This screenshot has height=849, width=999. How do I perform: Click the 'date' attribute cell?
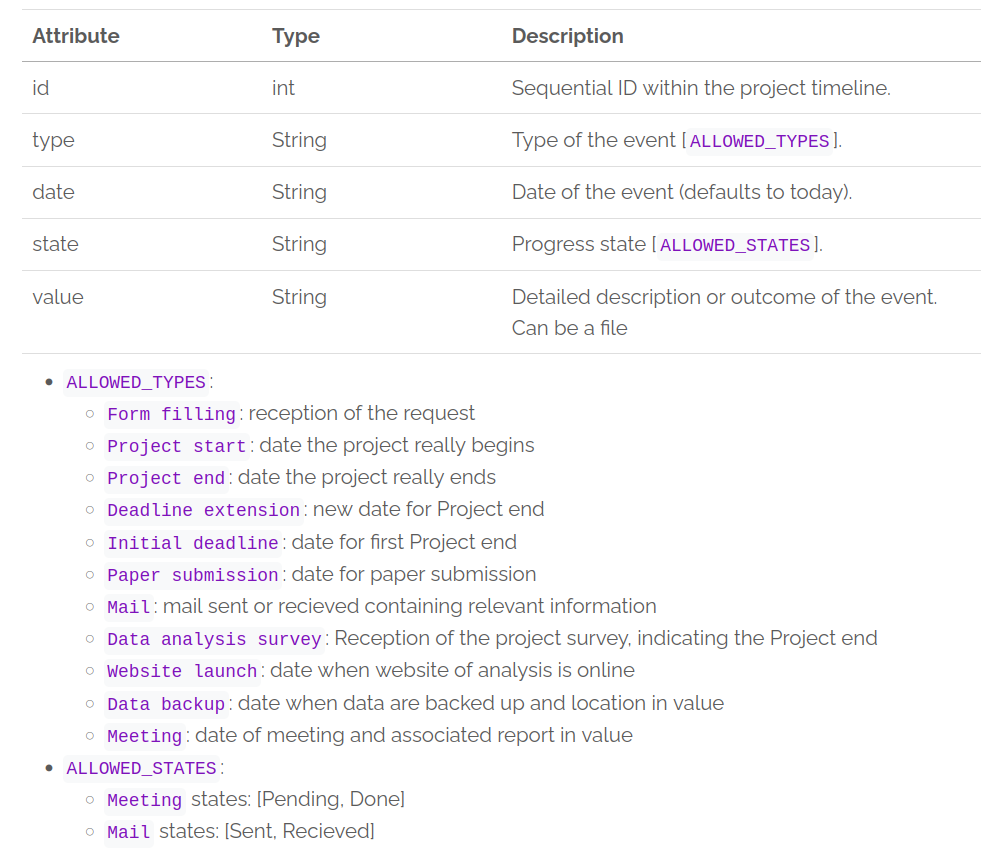click(x=53, y=192)
